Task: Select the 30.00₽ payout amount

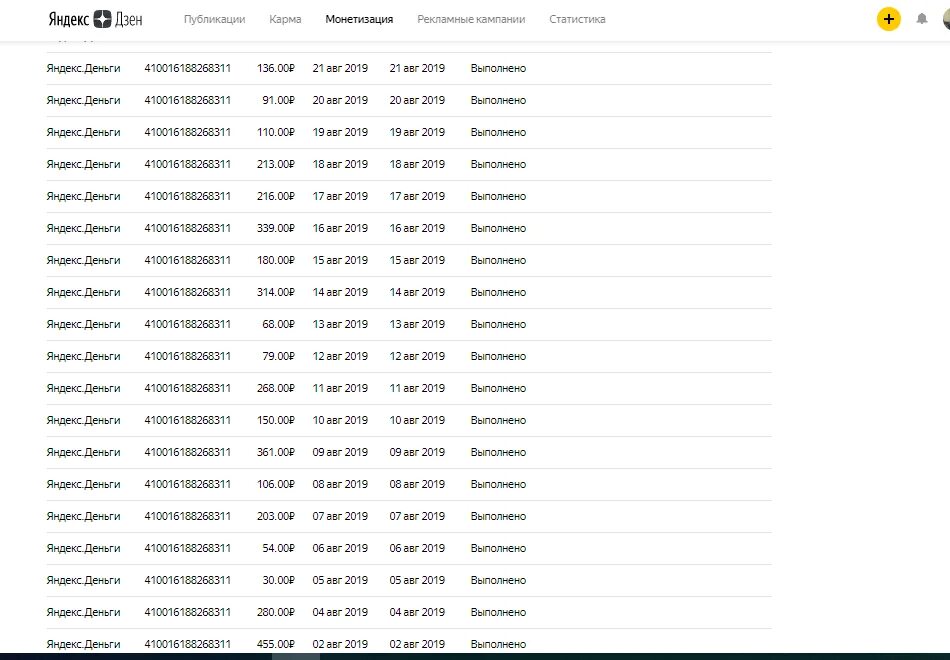Action: (x=279, y=581)
